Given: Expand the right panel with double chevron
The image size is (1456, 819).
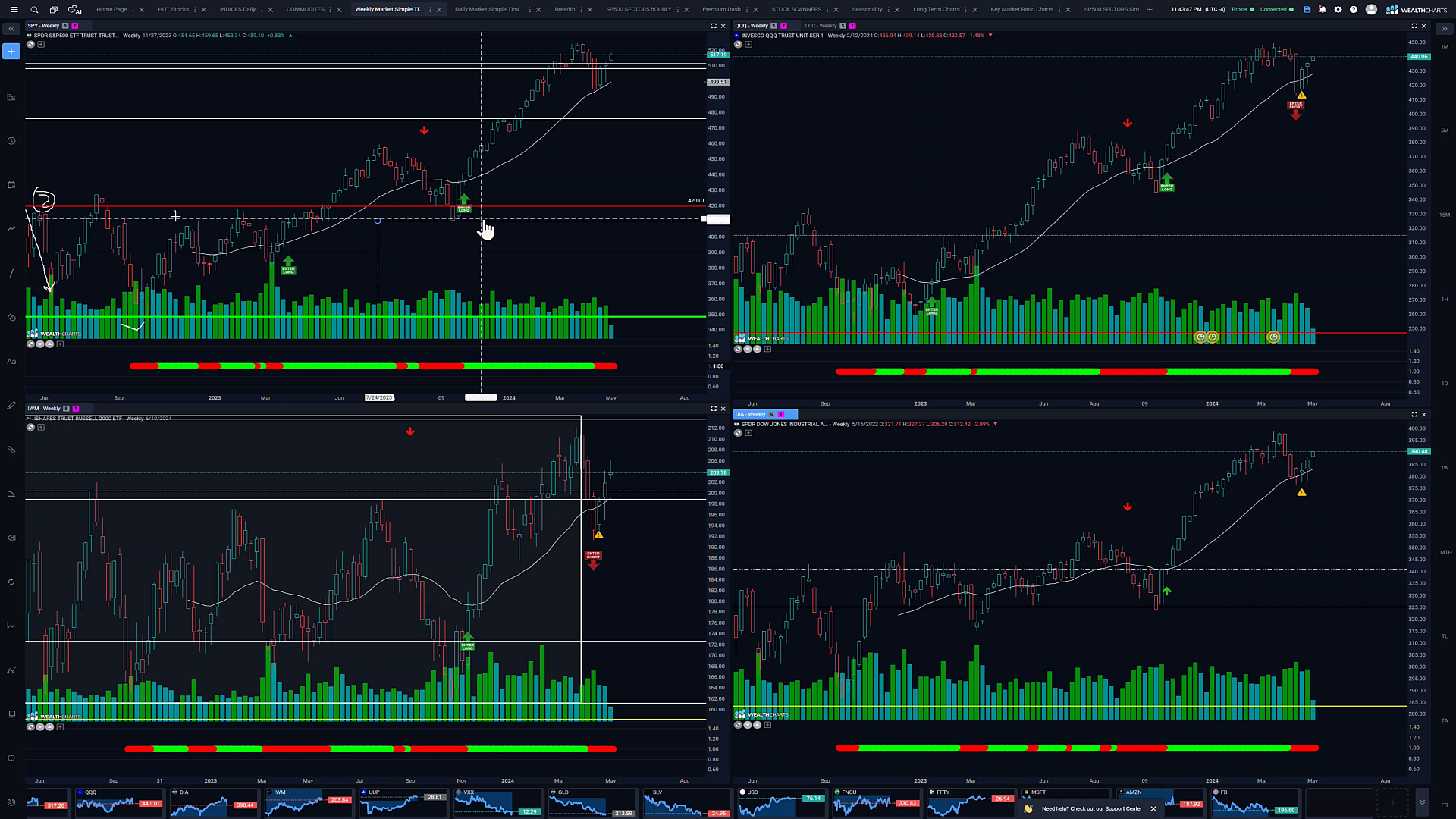Looking at the screenshot, I should tap(1444, 29).
